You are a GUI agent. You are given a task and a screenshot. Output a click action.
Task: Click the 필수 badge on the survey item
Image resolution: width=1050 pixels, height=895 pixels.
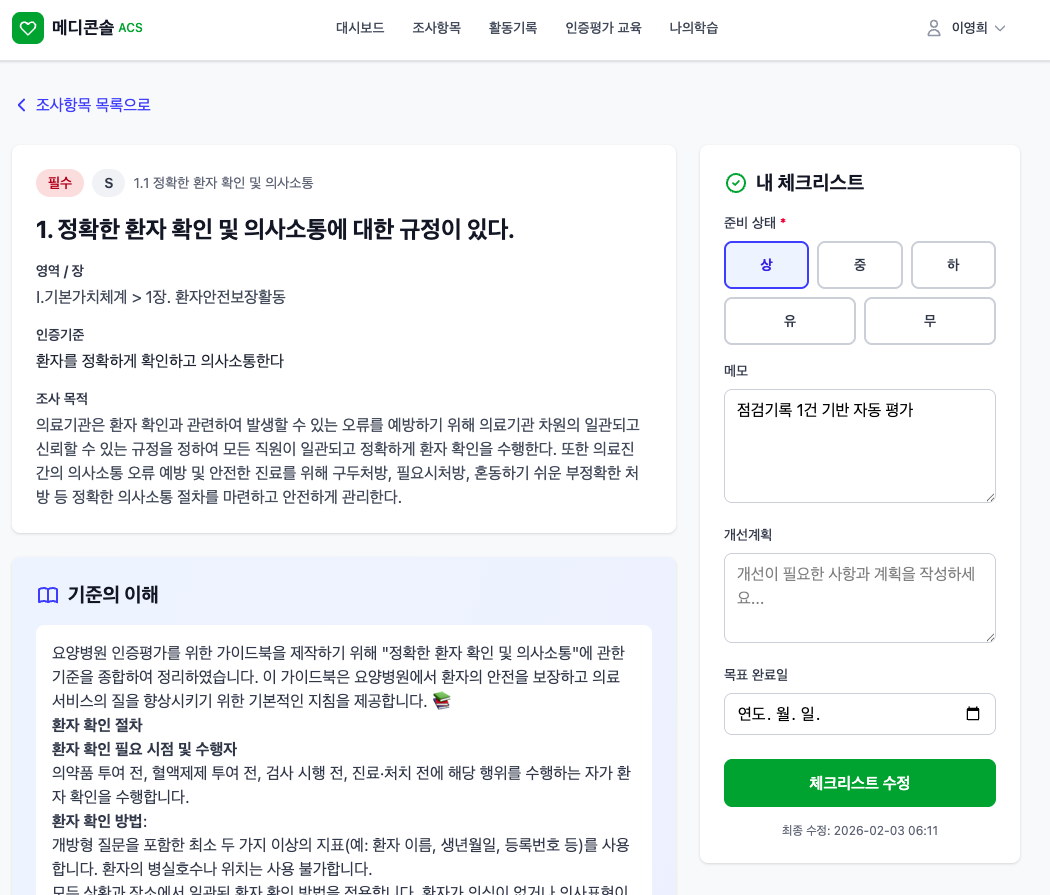[x=59, y=183]
